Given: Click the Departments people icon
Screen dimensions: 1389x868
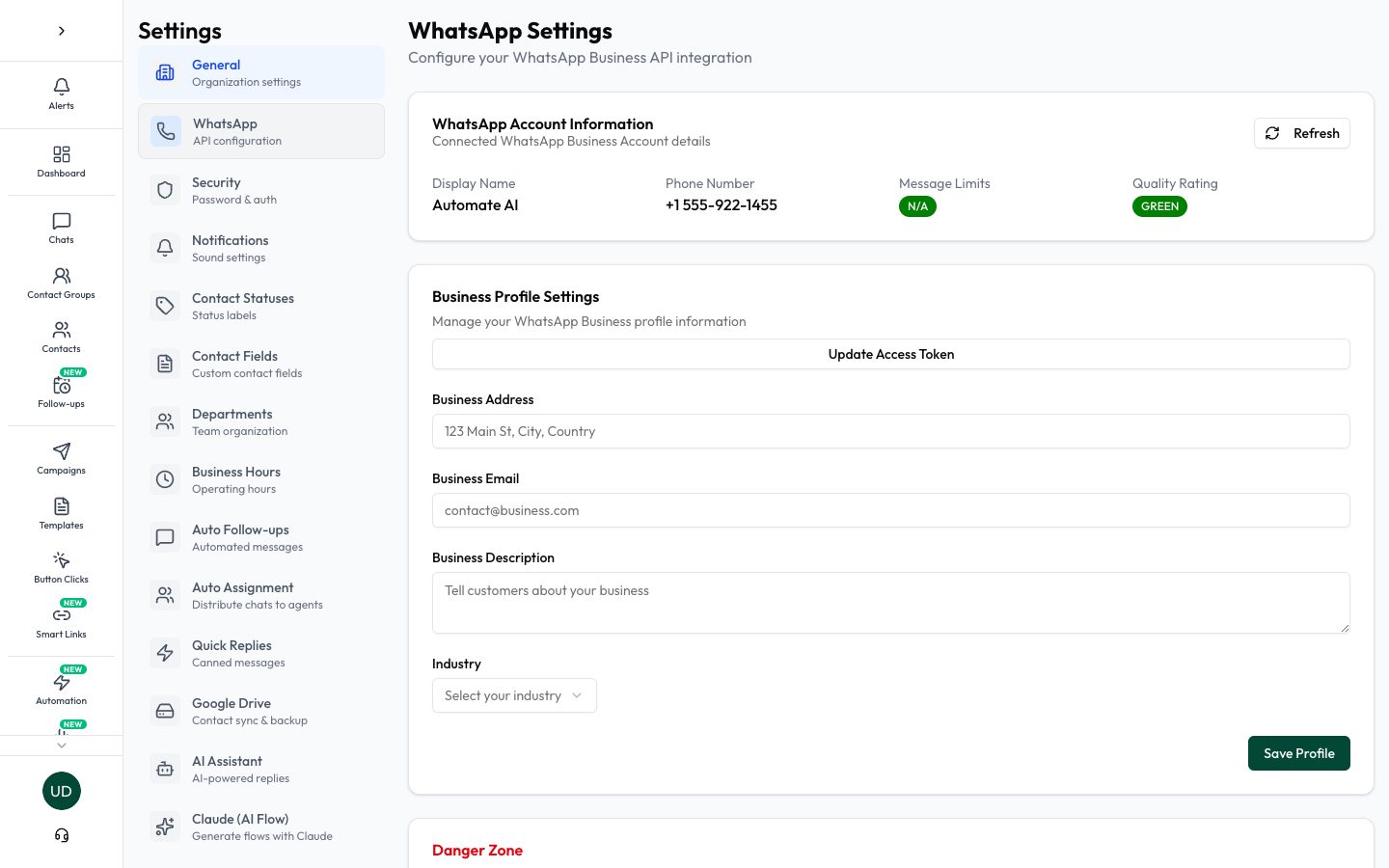Looking at the screenshot, I should pos(165,421).
